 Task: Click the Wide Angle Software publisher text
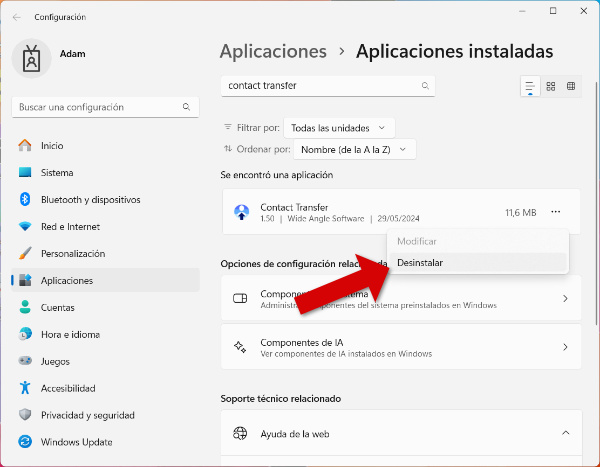point(326,219)
